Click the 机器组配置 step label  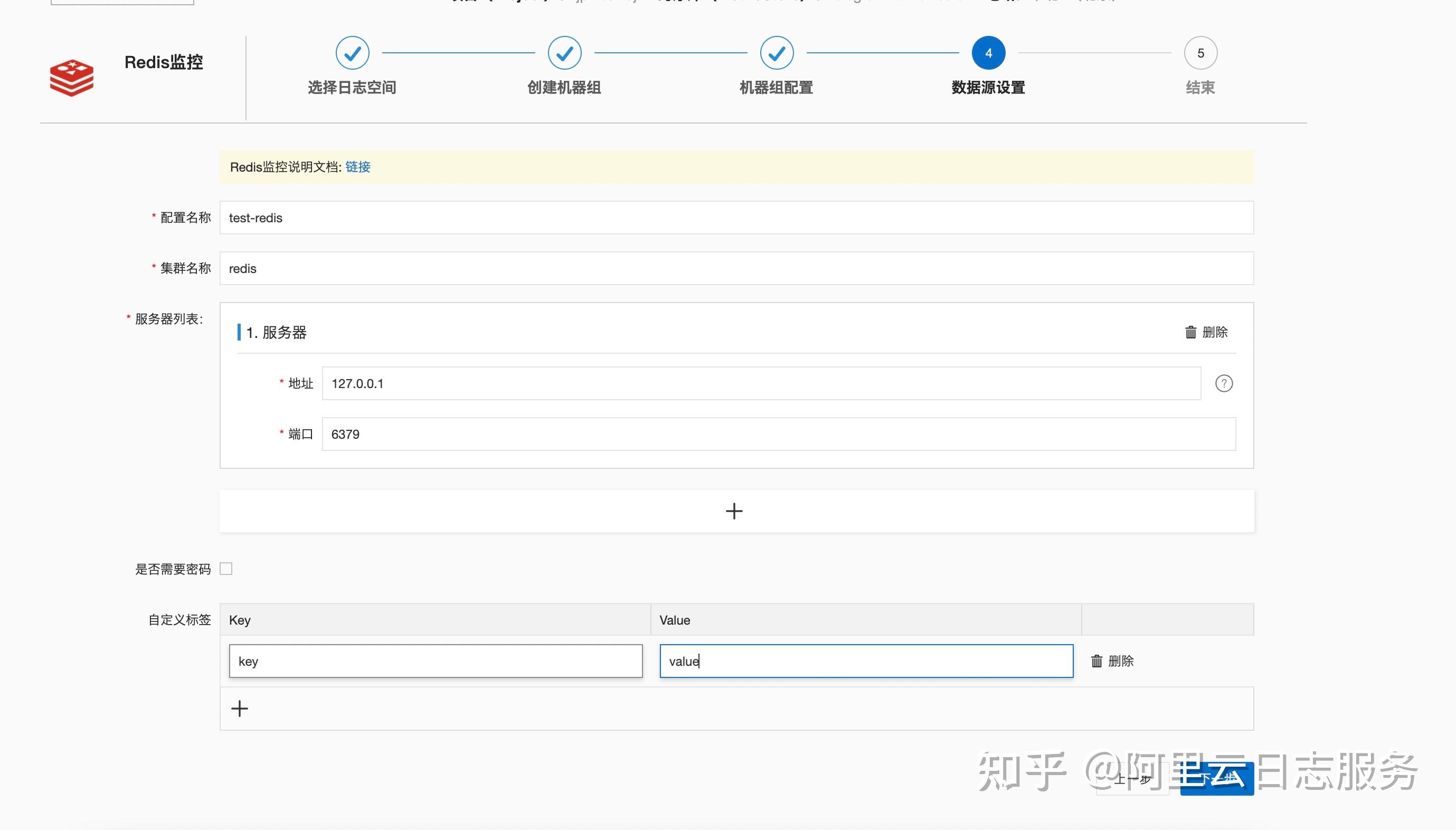coord(776,87)
